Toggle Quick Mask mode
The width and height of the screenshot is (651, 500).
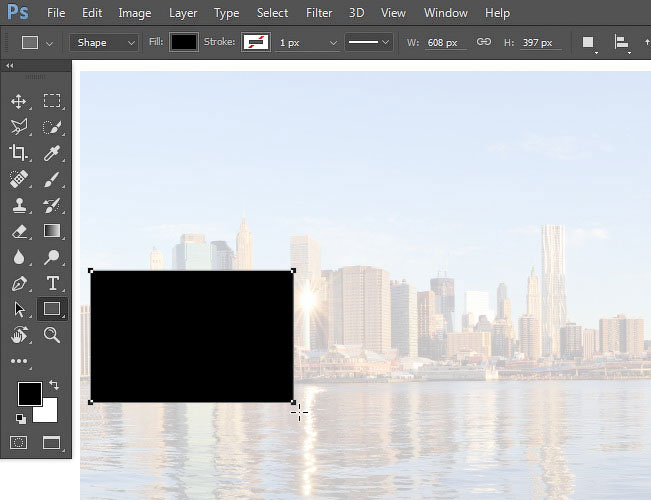[x=19, y=443]
